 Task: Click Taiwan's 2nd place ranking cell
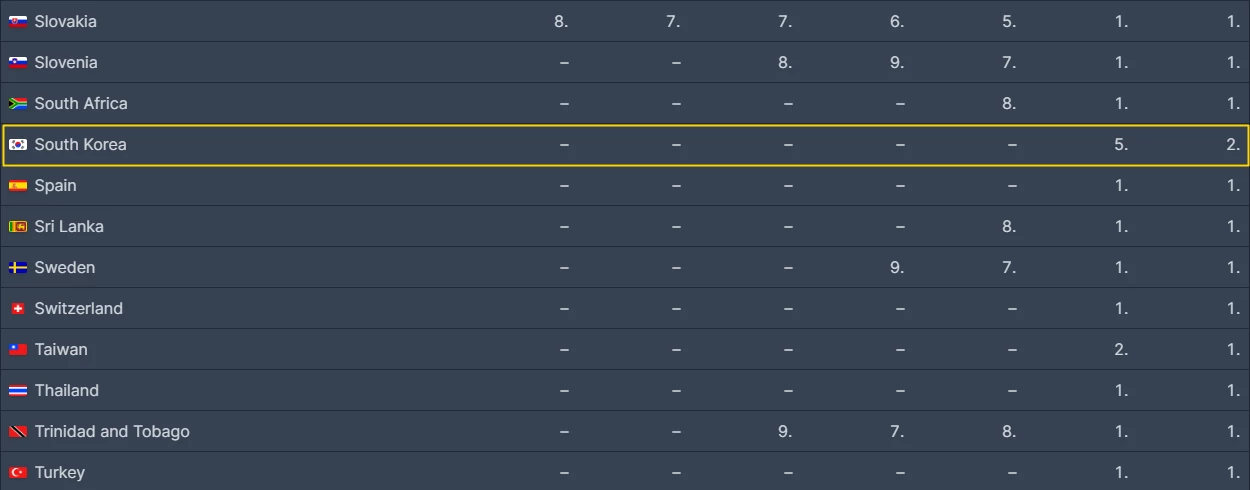pos(1121,350)
